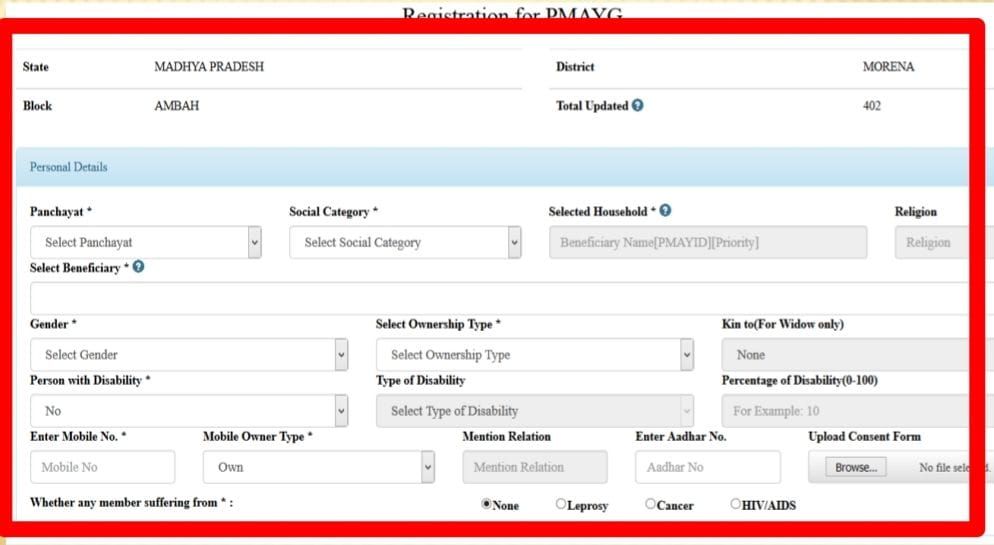994x545 pixels.
Task: Click the Mobile No input field
Action: pos(103,467)
